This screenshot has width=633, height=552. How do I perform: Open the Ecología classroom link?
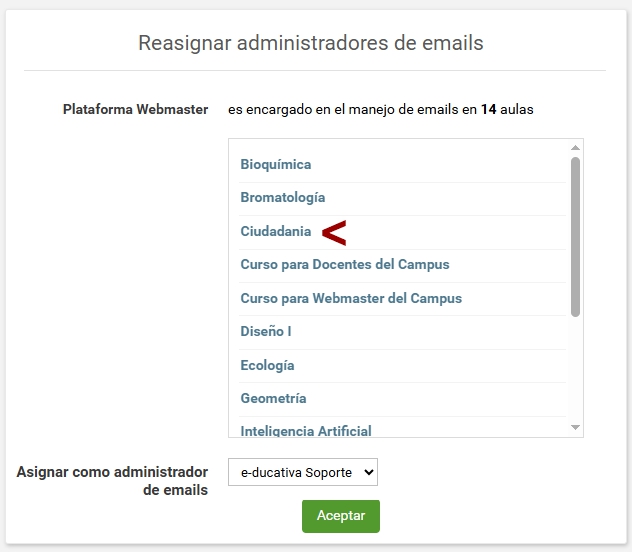coord(267,365)
